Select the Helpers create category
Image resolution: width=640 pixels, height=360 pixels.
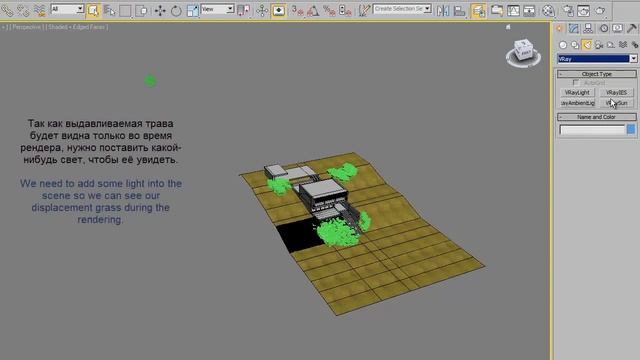(x=611, y=45)
